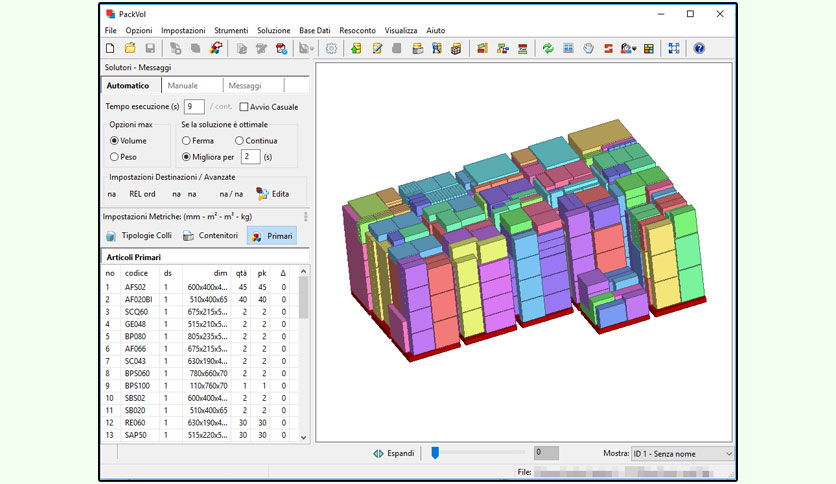The height and width of the screenshot is (484, 836).
Task: Click the paint bucket tool dropdown arrow
Action: coord(634,49)
